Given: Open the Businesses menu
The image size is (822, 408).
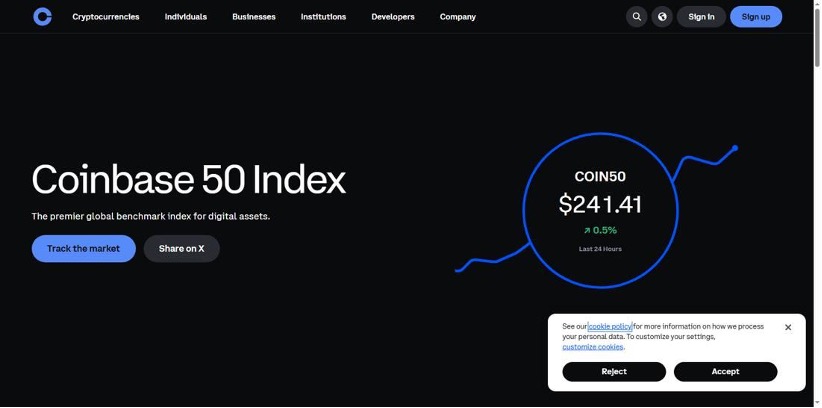Looking at the screenshot, I should pyautogui.click(x=254, y=17).
